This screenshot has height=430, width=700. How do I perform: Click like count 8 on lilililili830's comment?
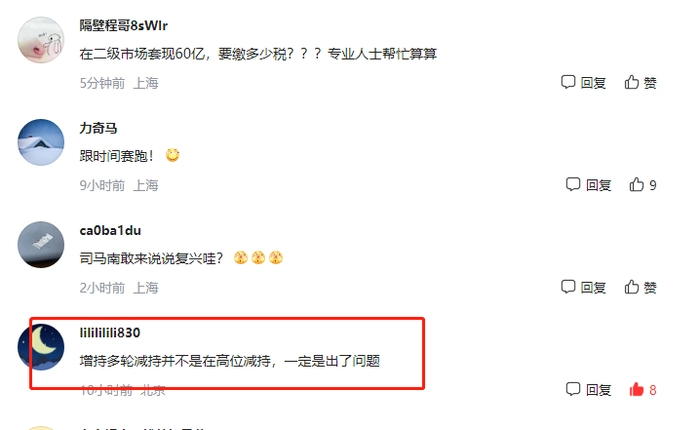652,390
